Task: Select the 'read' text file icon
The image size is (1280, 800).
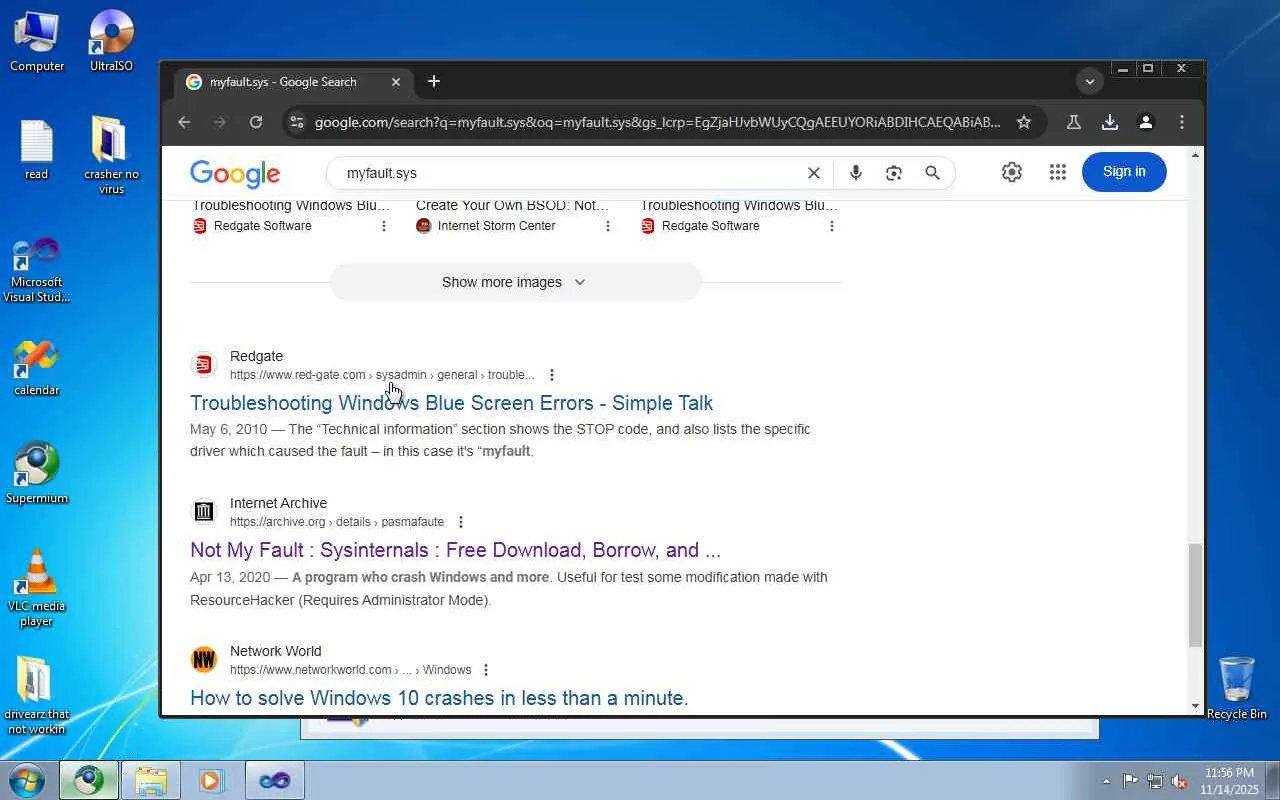Action: [37, 150]
